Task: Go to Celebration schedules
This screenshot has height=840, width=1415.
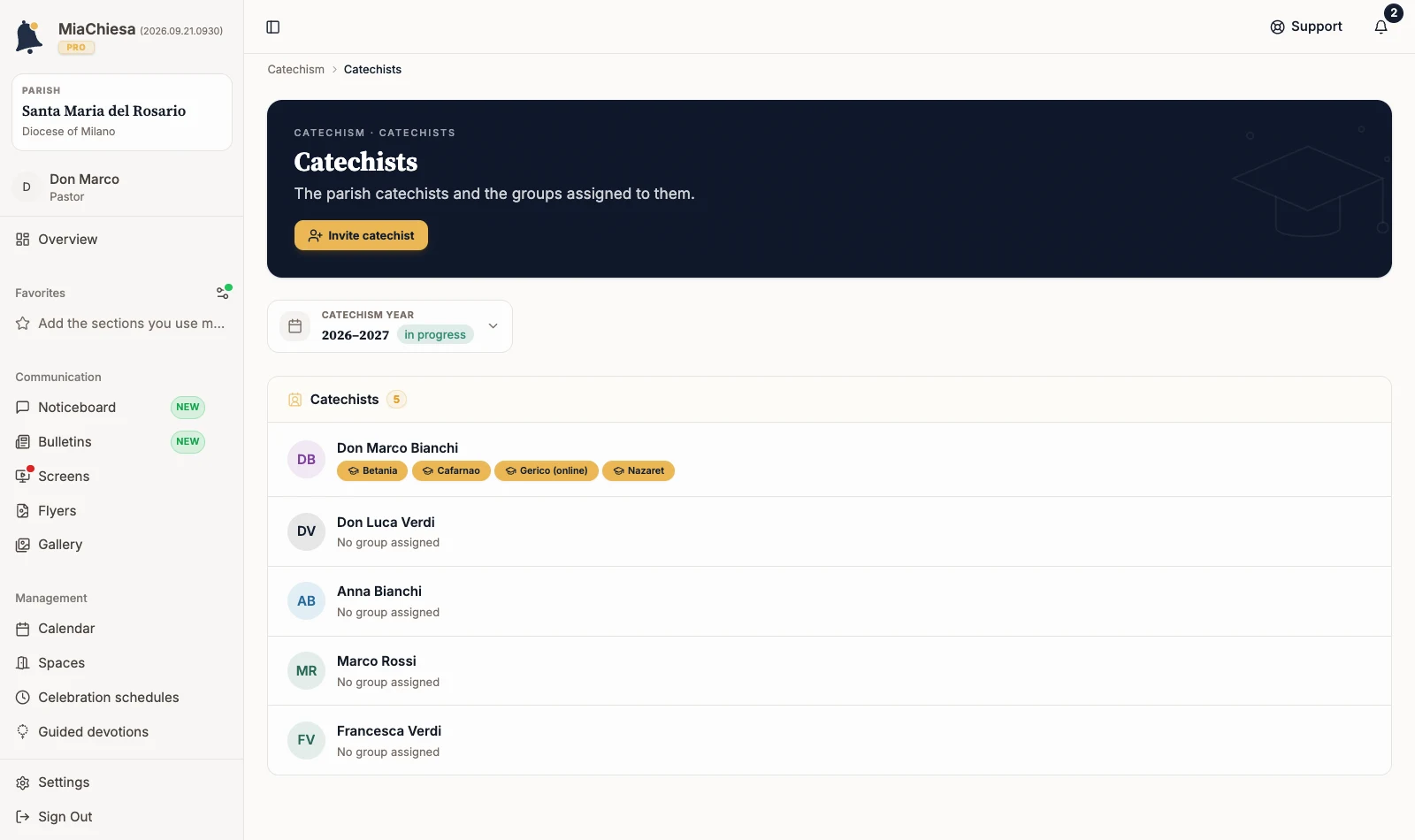Action: click(x=122, y=698)
